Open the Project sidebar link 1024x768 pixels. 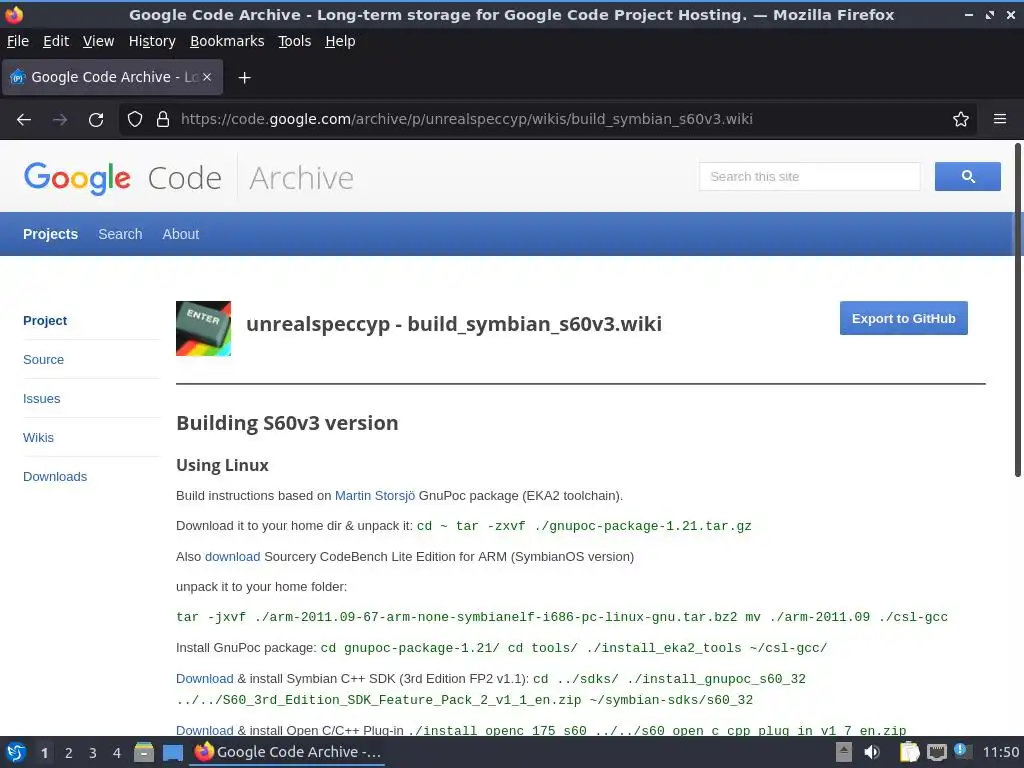coord(45,321)
